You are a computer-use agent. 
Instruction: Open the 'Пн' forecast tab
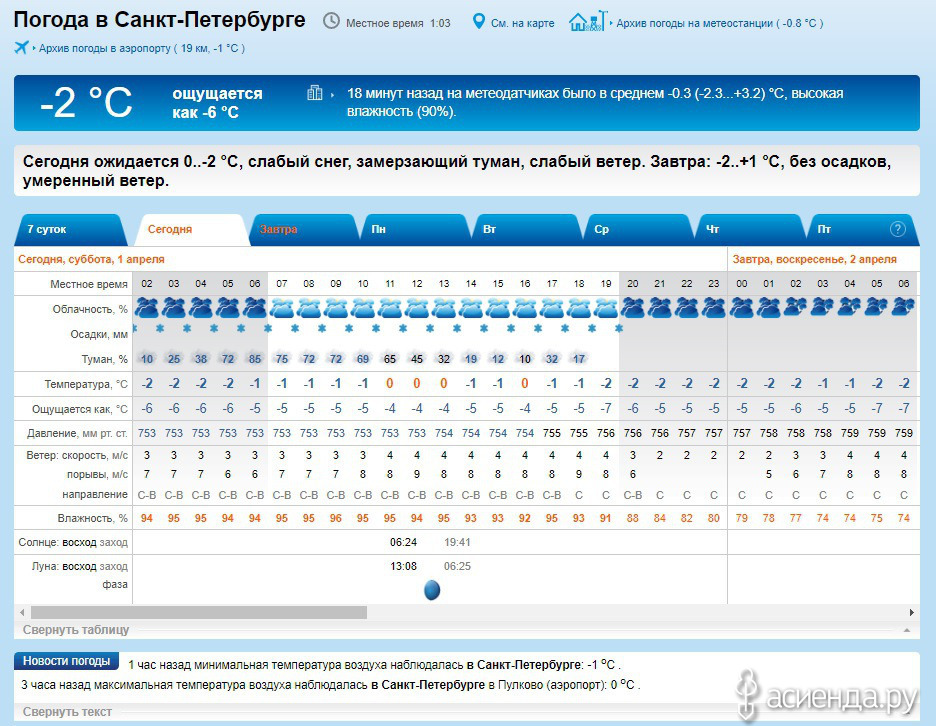tap(414, 230)
